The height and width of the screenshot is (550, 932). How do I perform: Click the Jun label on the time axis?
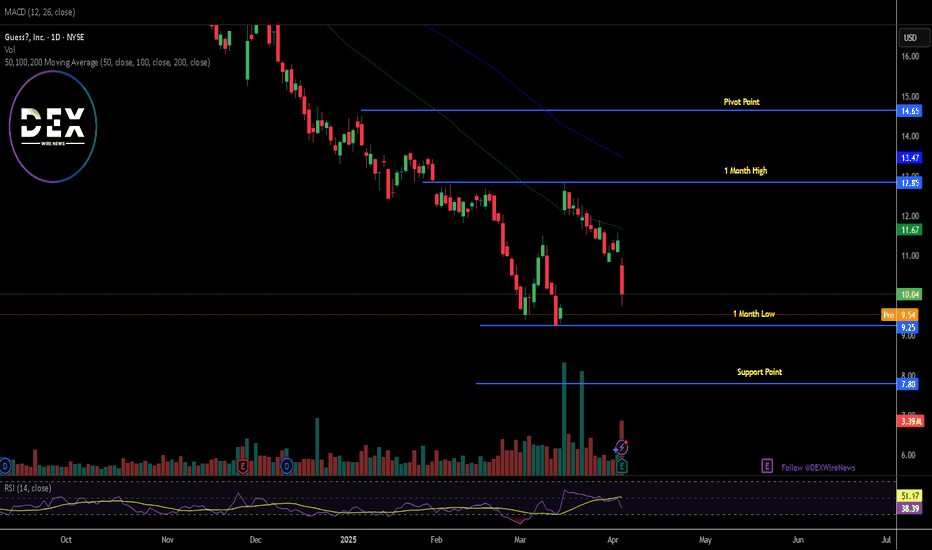click(x=798, y=540)
